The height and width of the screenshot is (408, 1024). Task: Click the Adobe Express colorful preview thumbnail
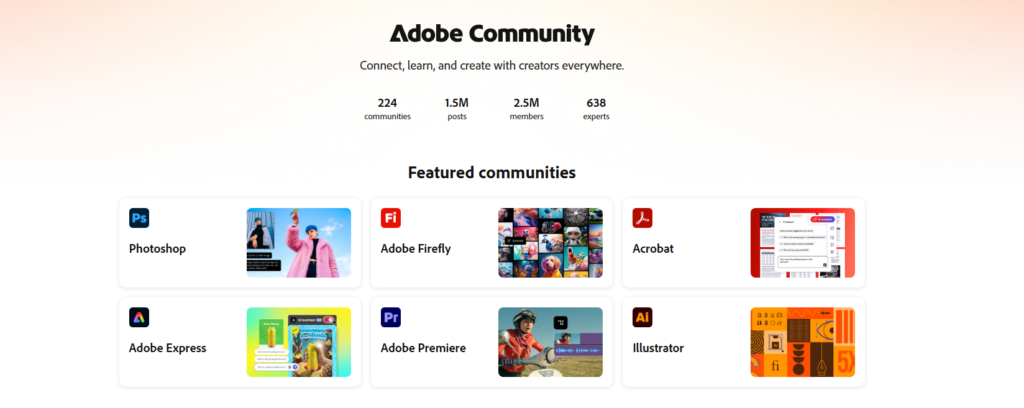(x=298, y=342)
